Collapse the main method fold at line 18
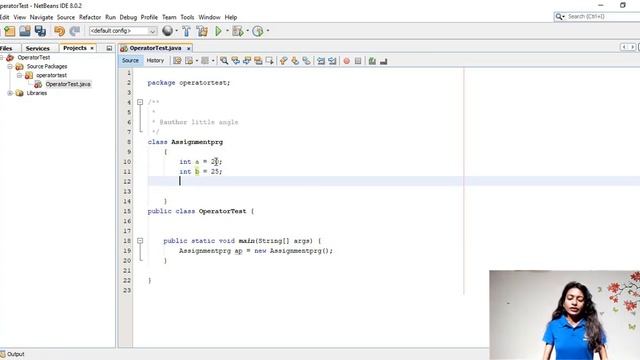This screenshot has height=360, width=640. click(140, 241)
